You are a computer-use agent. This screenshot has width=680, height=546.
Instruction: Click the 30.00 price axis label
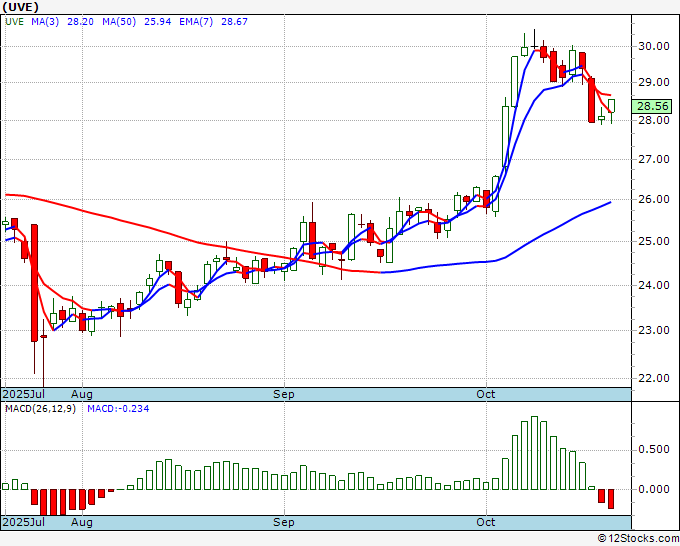pos(654,46)
